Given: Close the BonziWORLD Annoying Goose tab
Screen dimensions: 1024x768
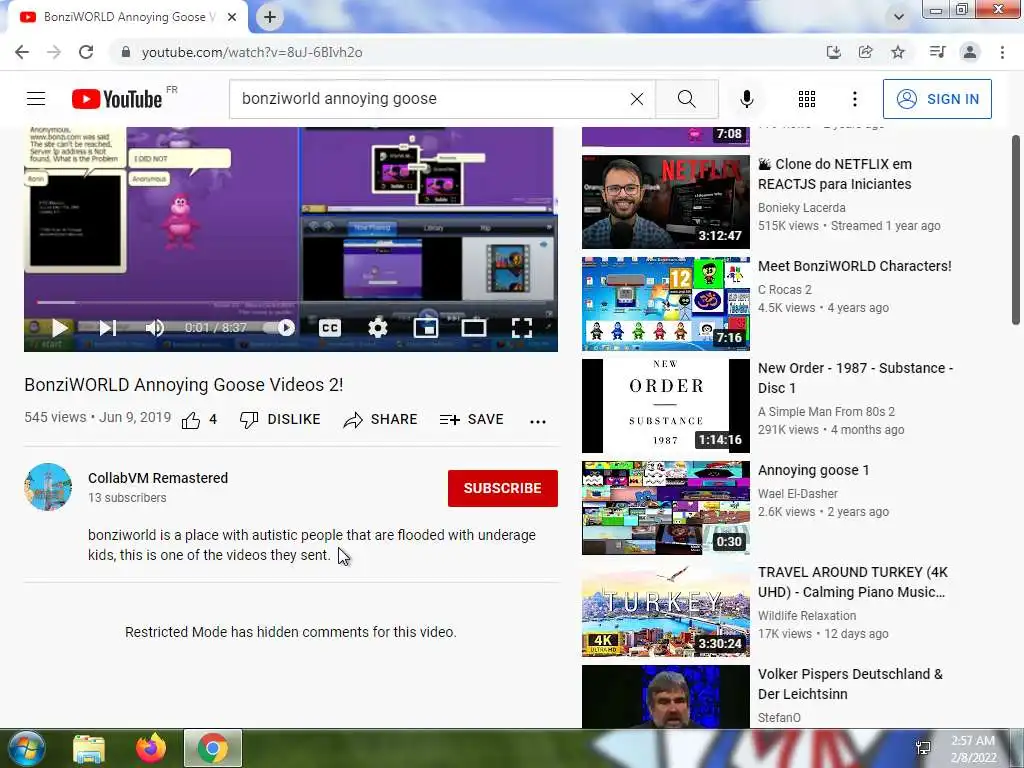Looking at the screenshot, I should (x=232, y=17).
